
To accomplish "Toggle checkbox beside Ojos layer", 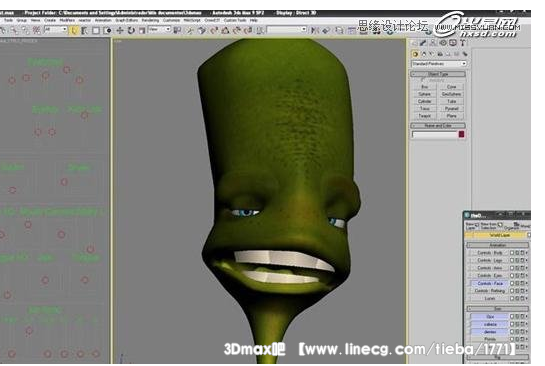I will pos(512,317).
